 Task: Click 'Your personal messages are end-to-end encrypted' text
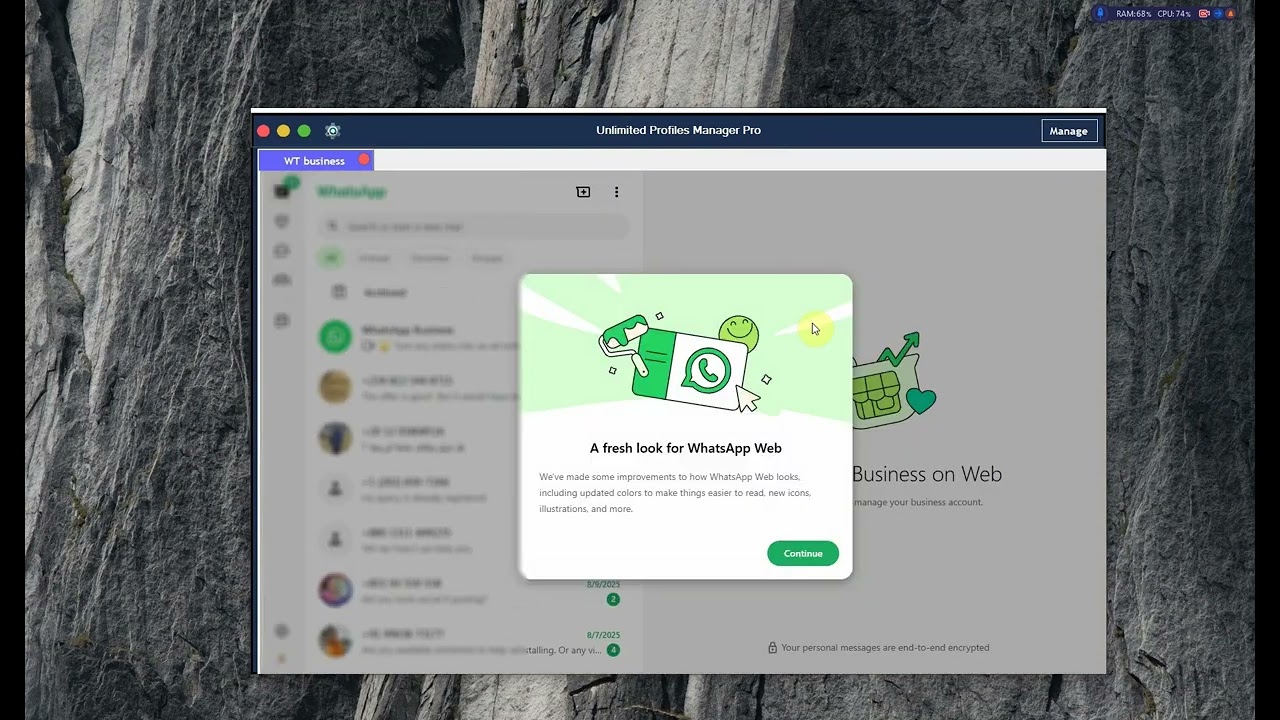point(885,648)
